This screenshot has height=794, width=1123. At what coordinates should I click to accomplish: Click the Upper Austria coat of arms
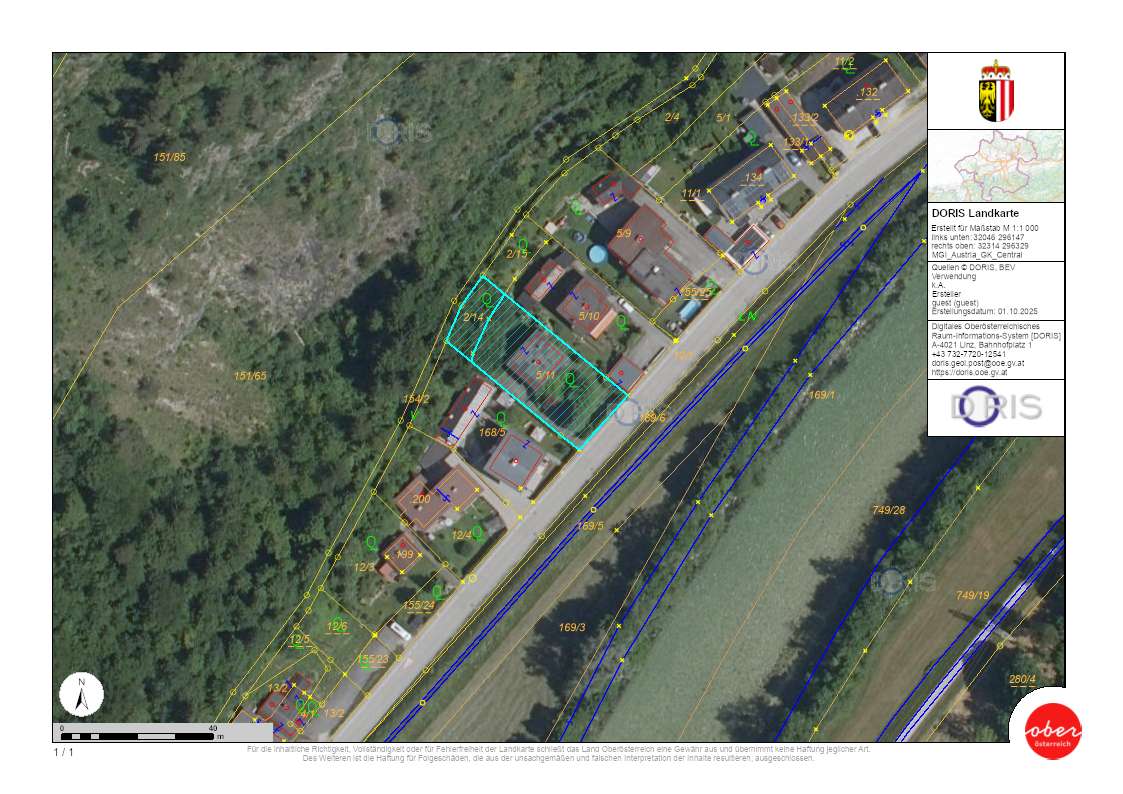coord(995,90)
